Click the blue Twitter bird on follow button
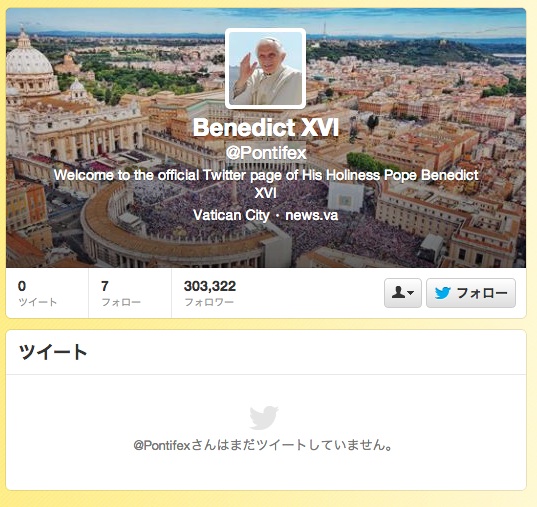The height and width of the screenshot is (507, 537). [x=442, y=293]
